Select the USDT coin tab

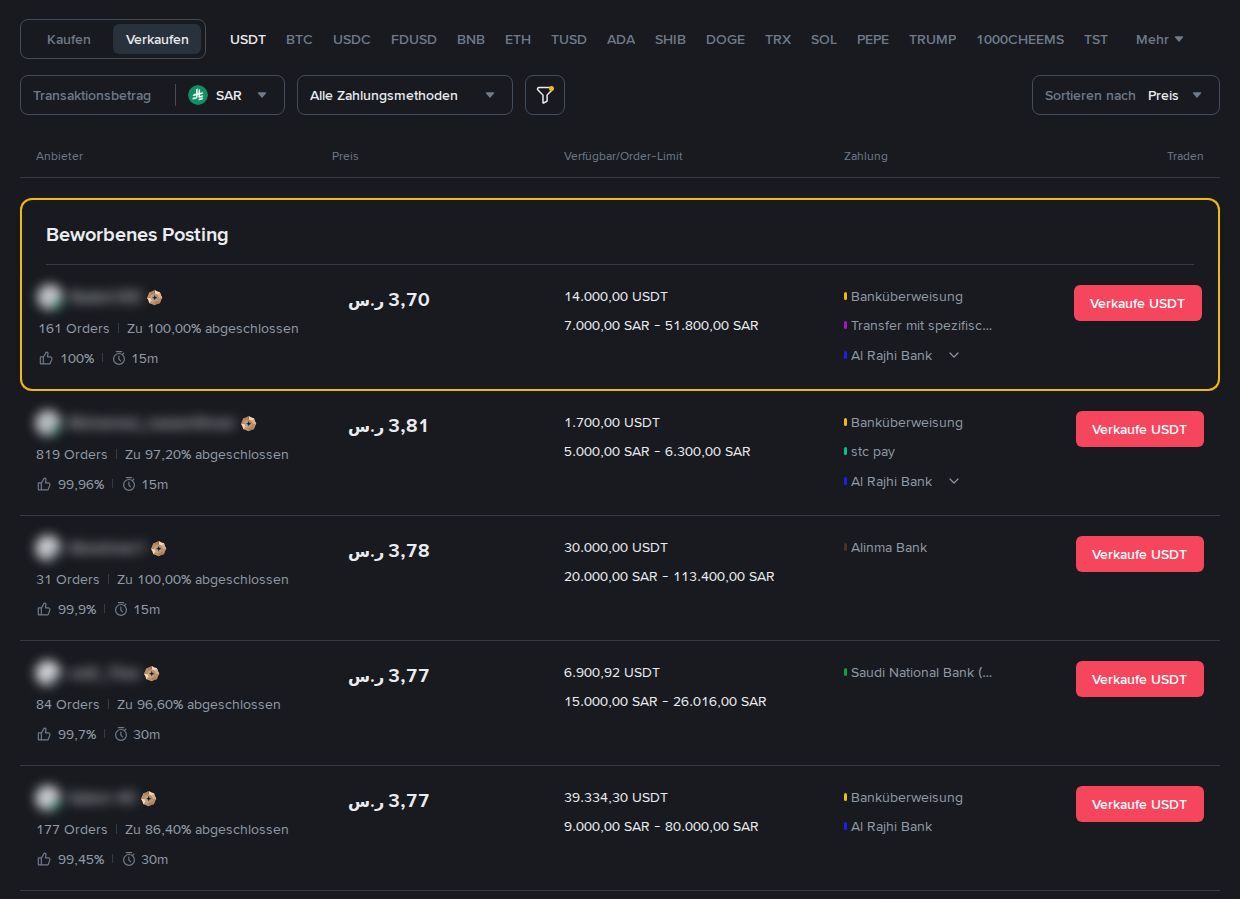pyautogui.click(x=248, y=39)
